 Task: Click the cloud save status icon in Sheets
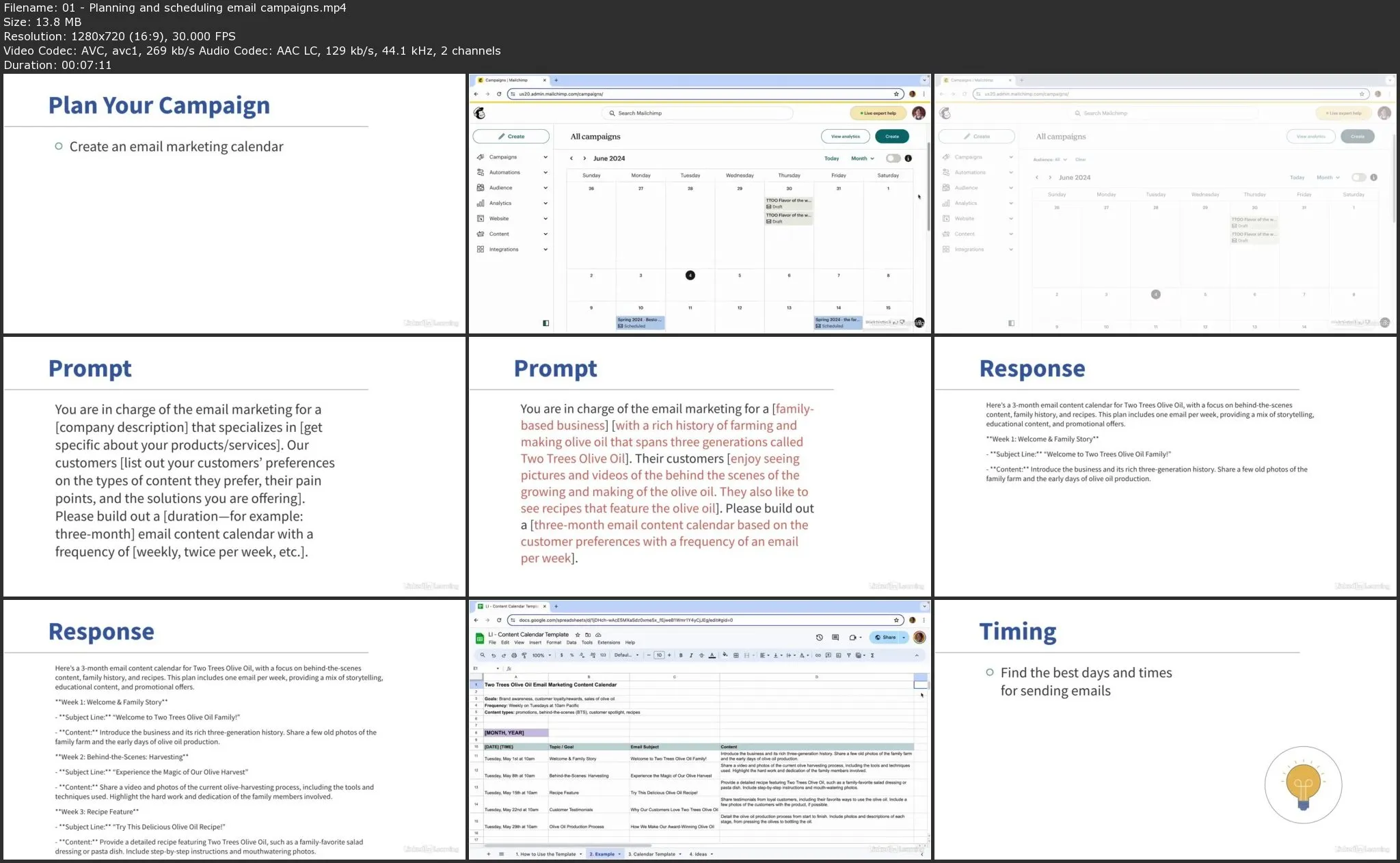(x=598, y=635)
